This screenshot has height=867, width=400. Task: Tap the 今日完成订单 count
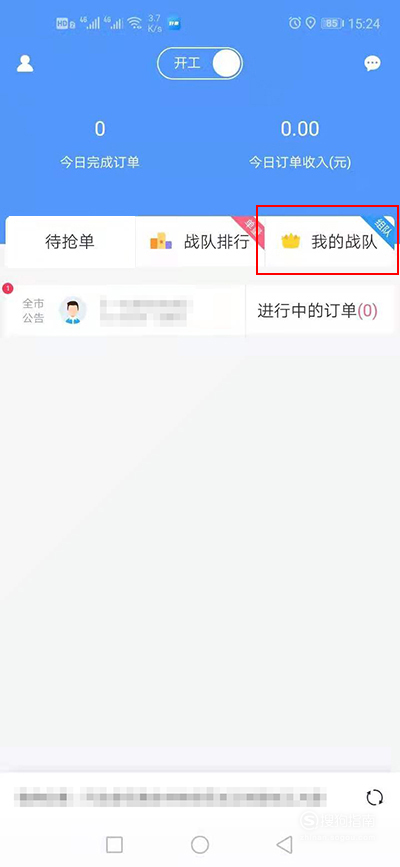click(x=100, y=129)
